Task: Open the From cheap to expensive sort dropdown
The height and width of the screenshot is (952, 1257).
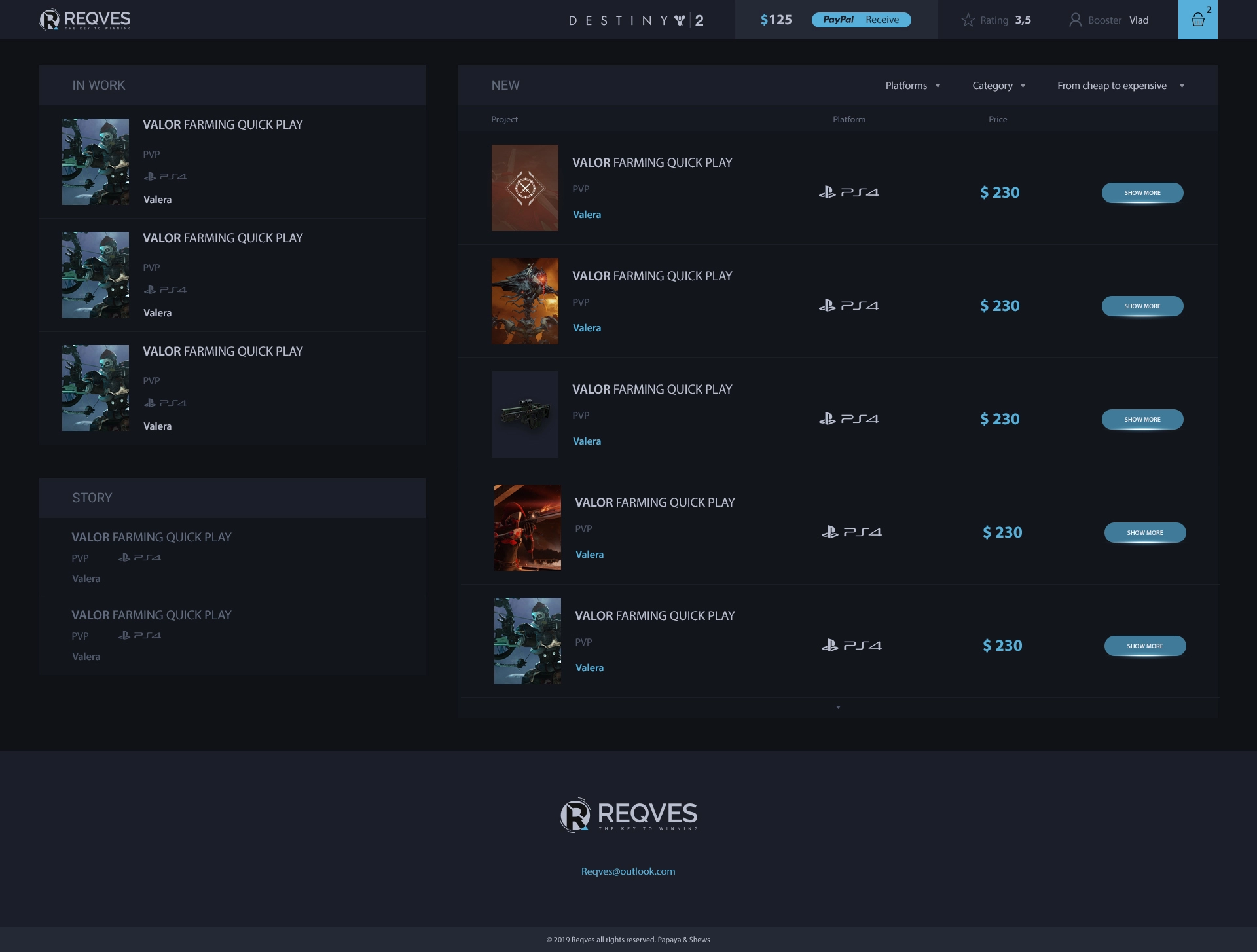Action: pyautogui.click(x=1121, y=86)
